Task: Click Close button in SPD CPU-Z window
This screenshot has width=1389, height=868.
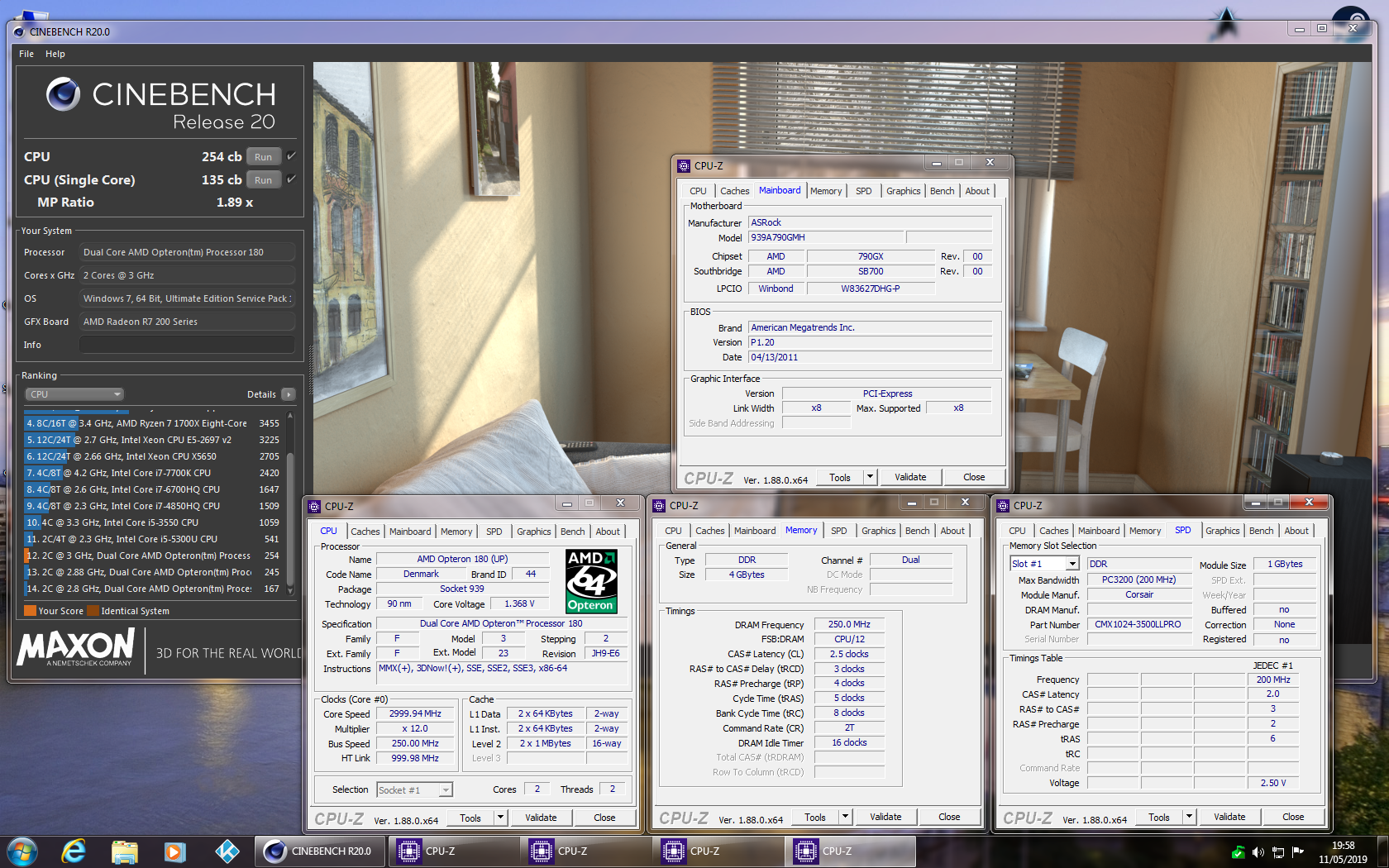Action: pos(1293,817)
